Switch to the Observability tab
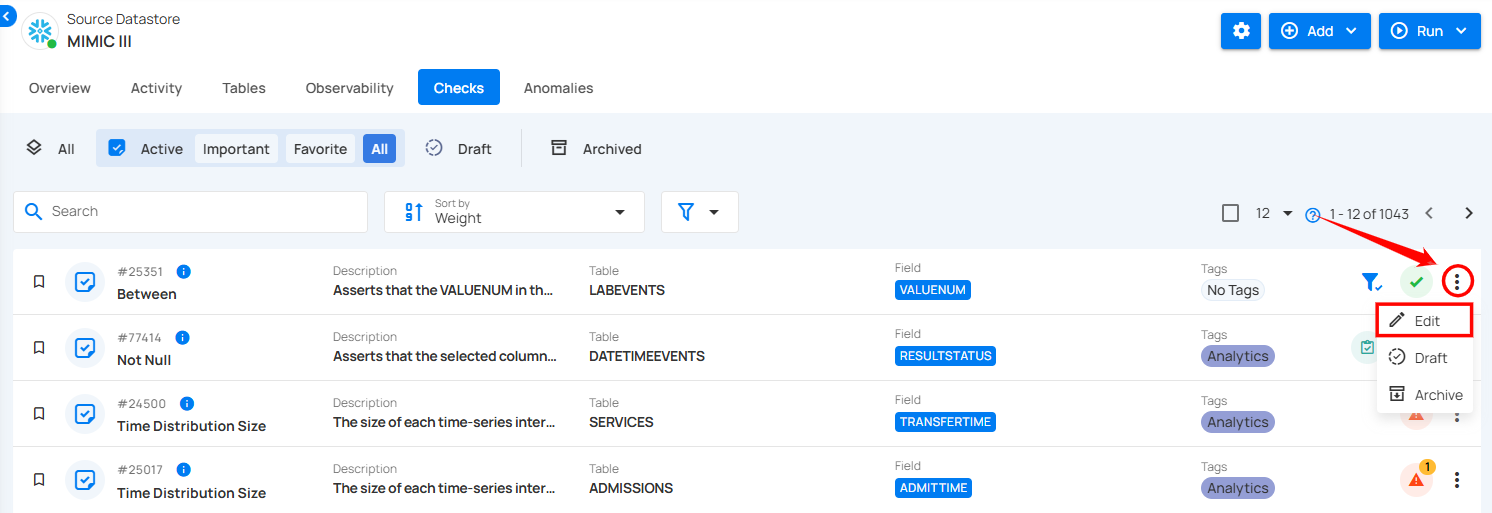This screenshot has height=513, width=1492. click(x=350, y=88)
